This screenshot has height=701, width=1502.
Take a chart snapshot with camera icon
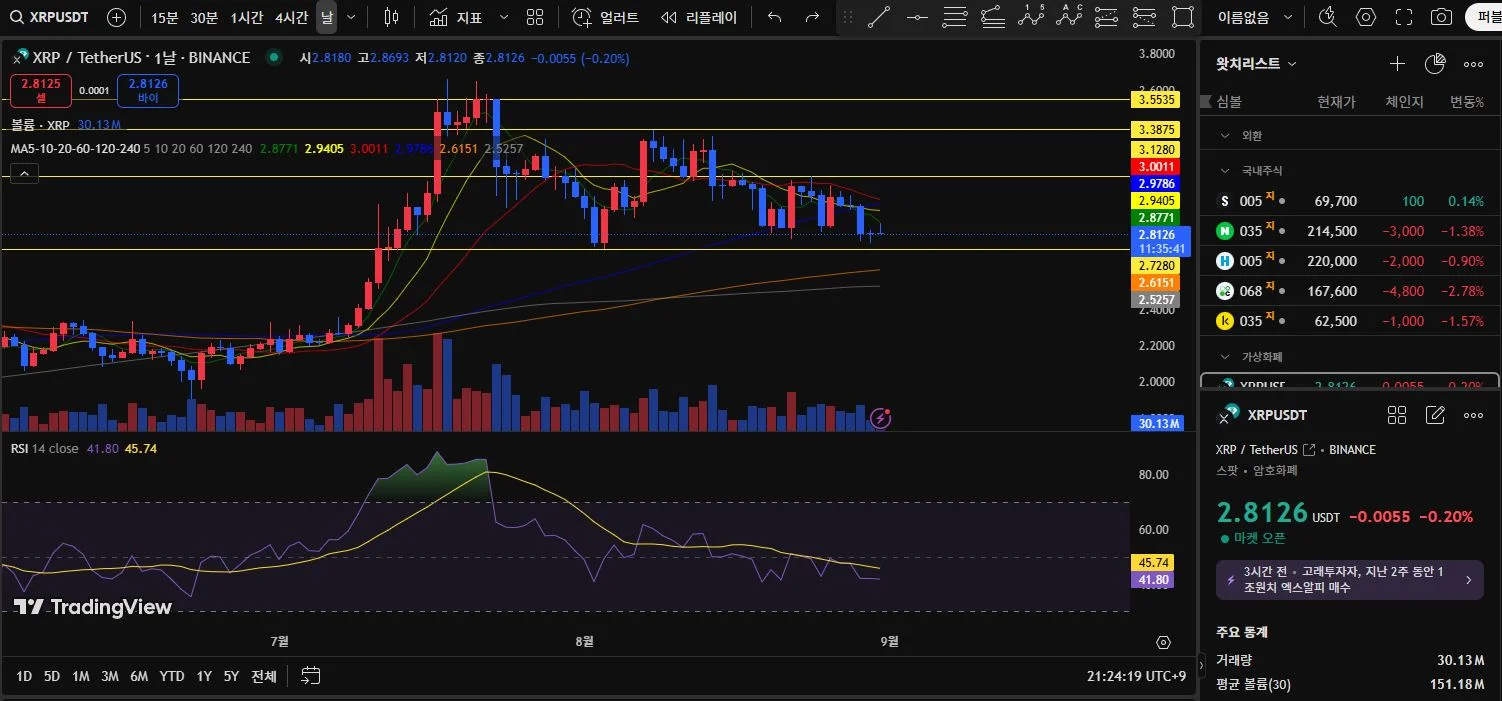pos(1441,17)
